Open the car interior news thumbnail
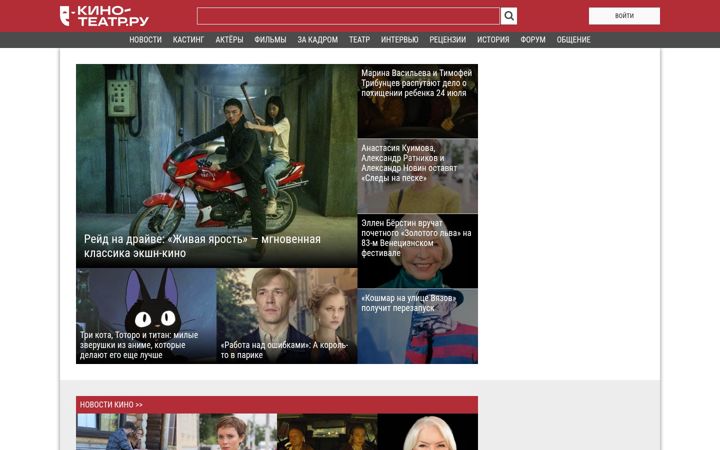The width and height of the screenshot is (720, 450). point(327,432)
